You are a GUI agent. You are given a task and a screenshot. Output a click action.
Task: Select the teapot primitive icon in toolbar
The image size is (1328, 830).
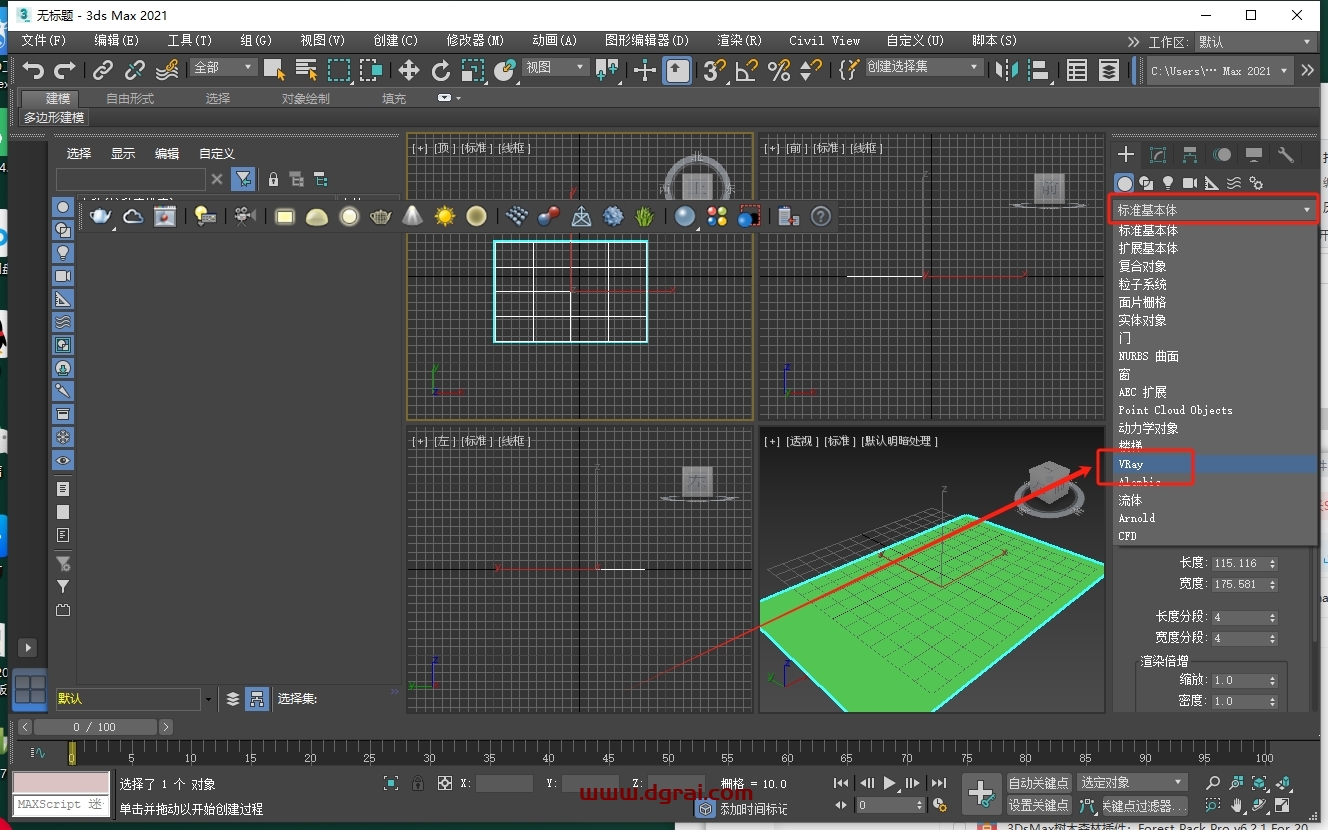coord(381,216)
